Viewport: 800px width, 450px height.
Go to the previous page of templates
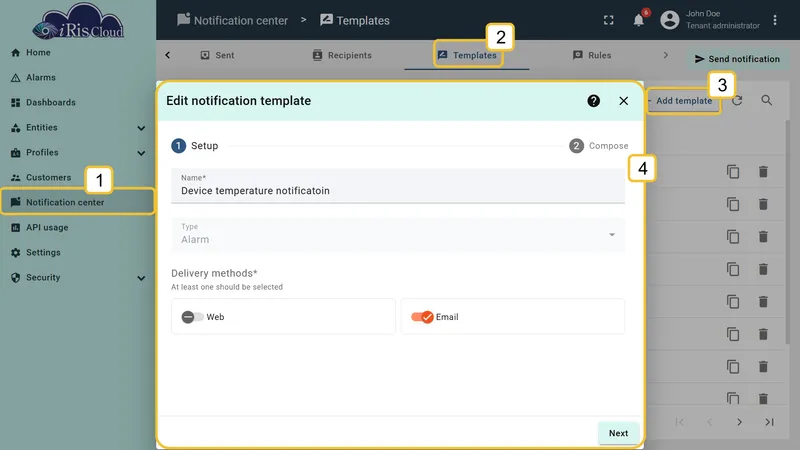pos(709,422)
